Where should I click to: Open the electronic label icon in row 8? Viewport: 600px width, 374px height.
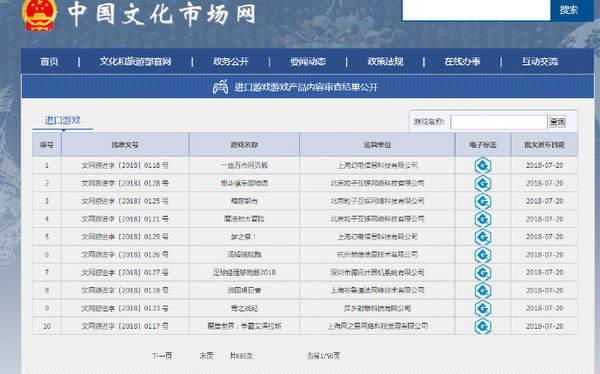(483, 290)
